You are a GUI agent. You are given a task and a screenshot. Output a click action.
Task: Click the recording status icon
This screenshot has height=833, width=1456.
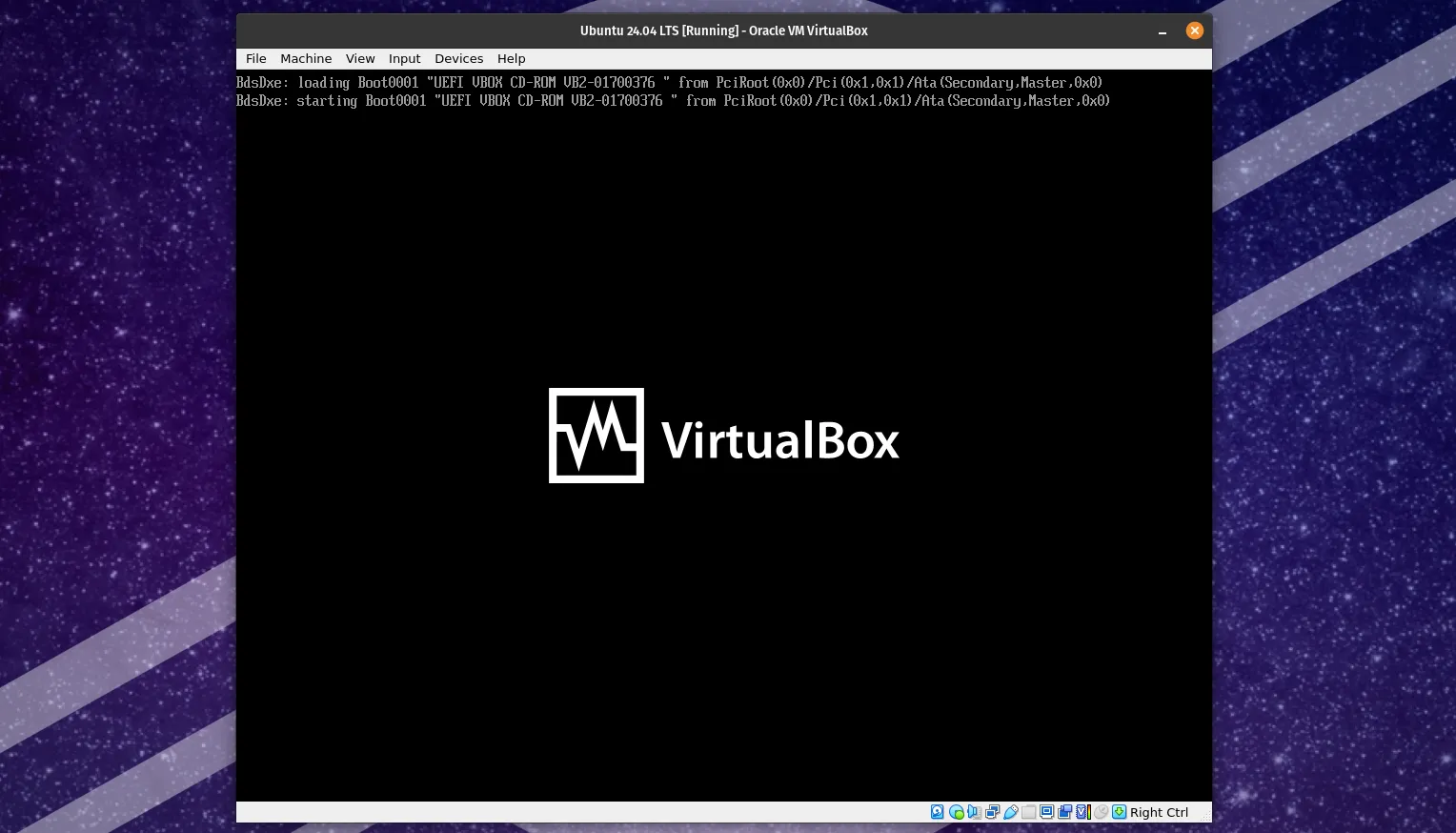point(1064,811)
